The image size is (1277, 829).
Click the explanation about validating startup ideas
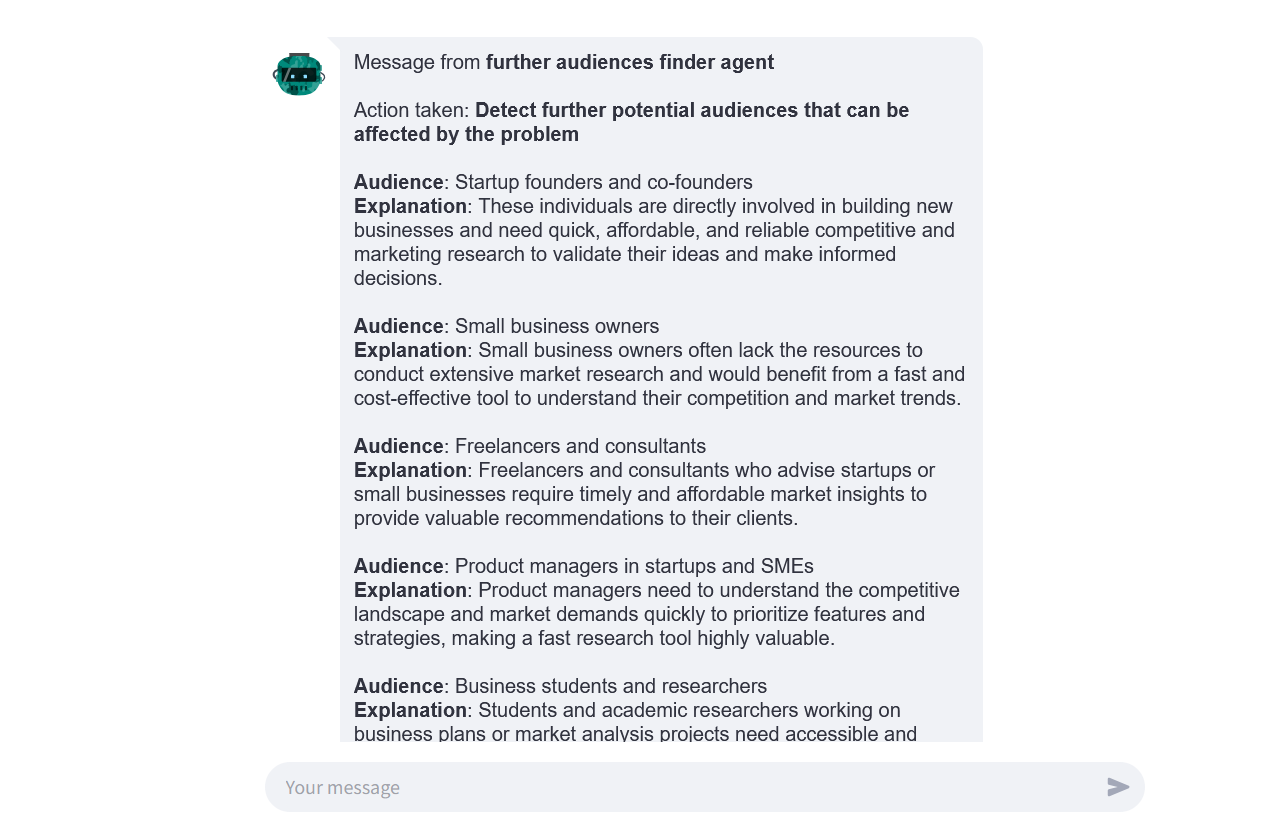click(x=654, y=242)
